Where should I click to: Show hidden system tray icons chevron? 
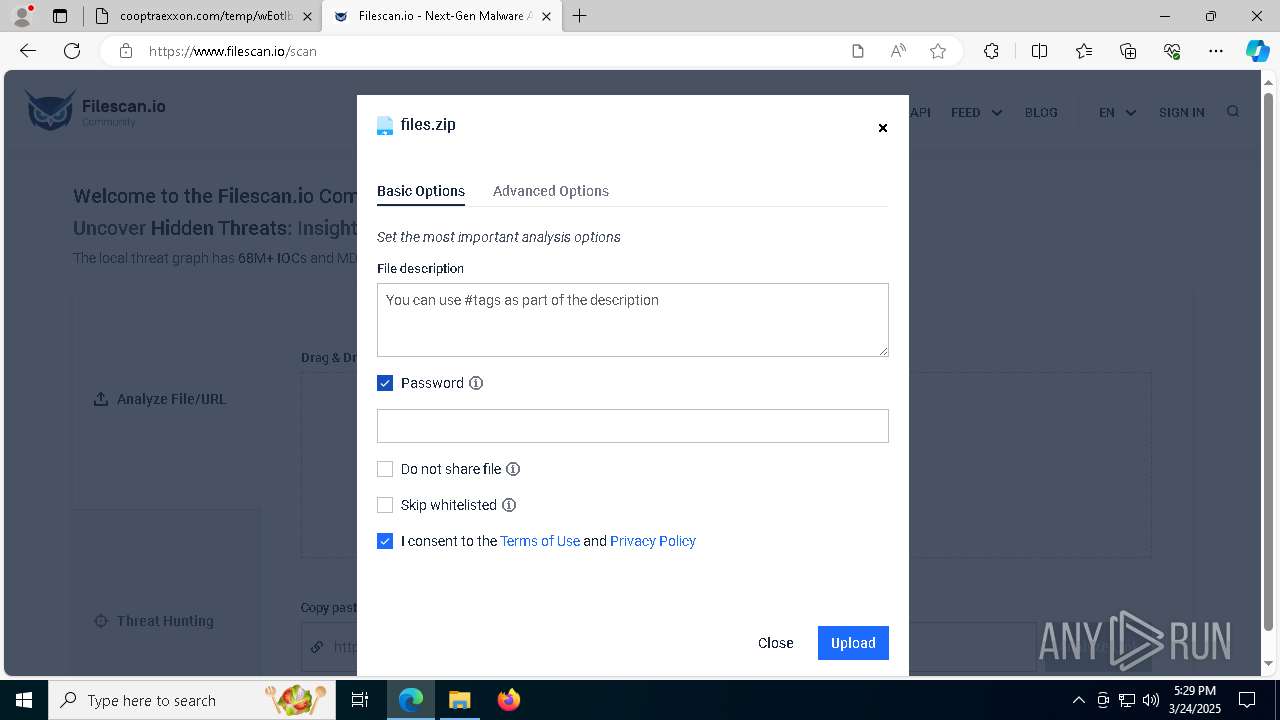[1078, 700]
